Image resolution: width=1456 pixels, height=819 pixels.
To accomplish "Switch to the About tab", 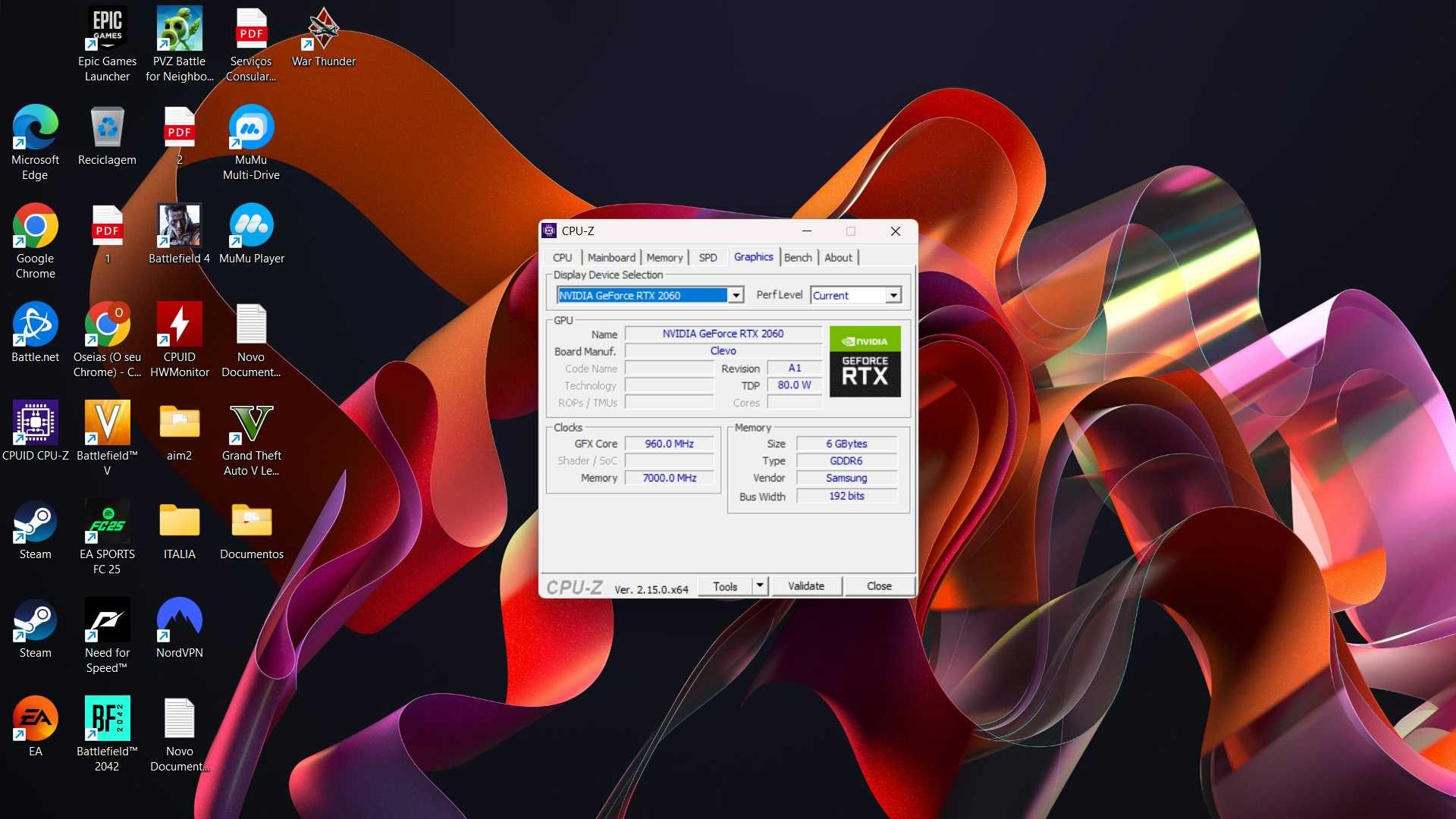I will (838, 258).
